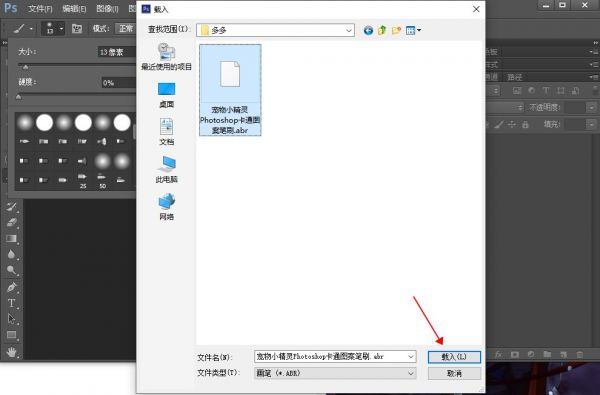The height and width of the screenshot is (395, 600).
Task: Click the go back arrow in dialog
Action: [x=368, y=30]
